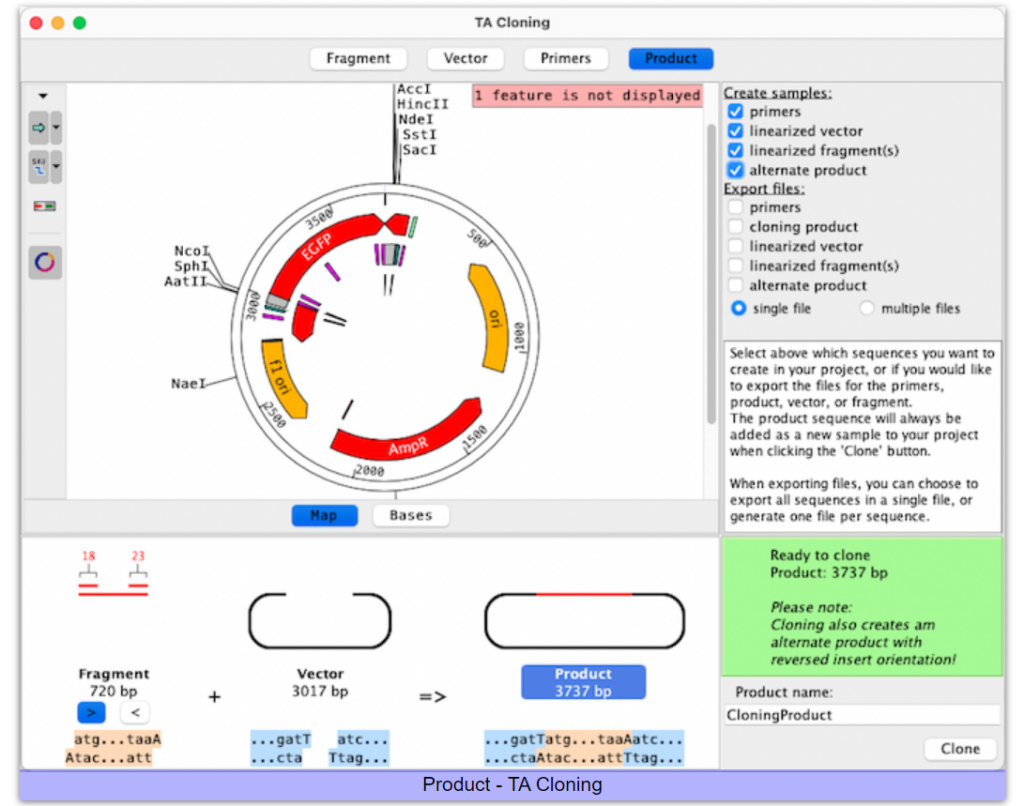Switch to the Bases view
The image size is (1024, 806).
410,516
